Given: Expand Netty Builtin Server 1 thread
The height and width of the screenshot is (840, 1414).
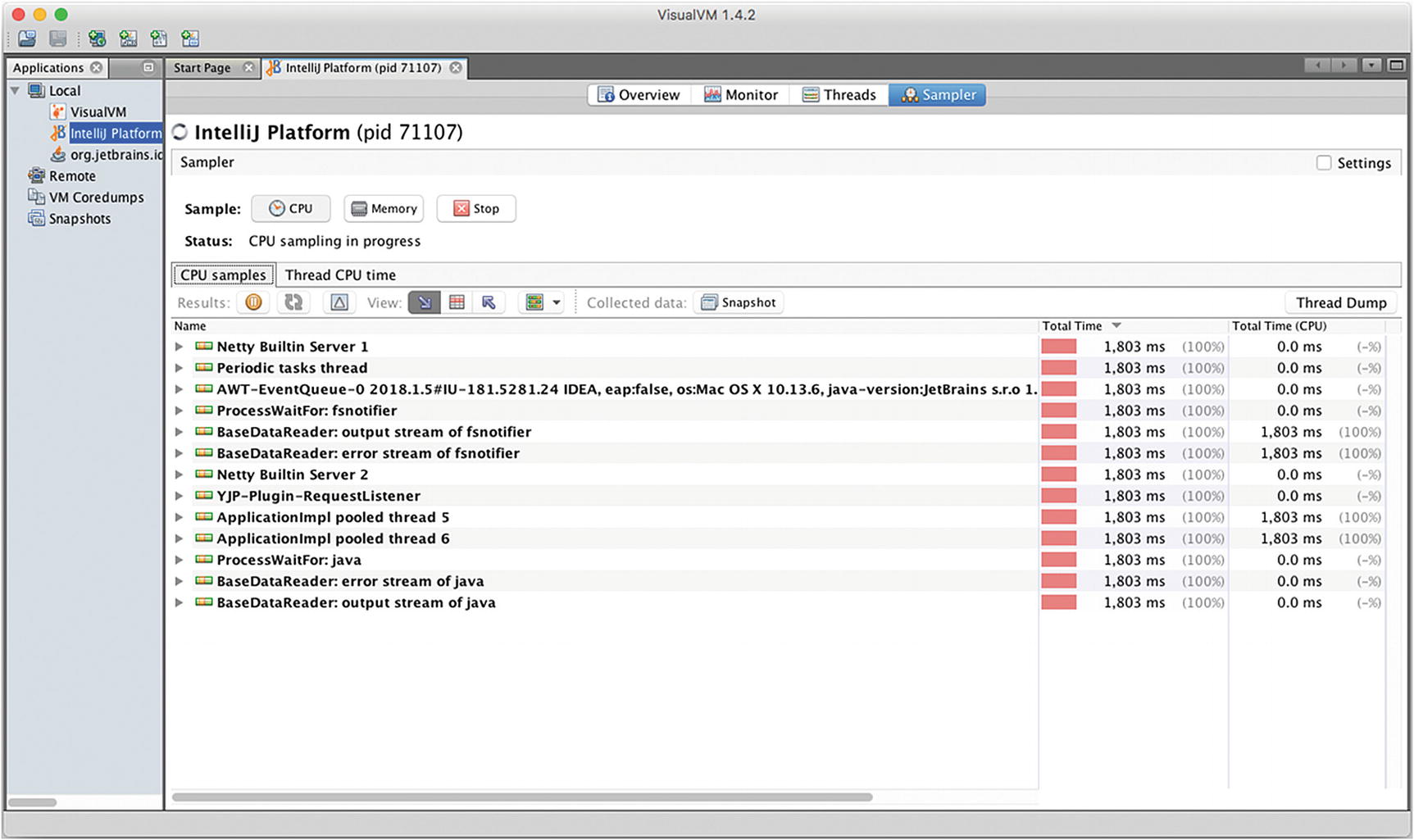Looking at the screenshot, I should 179,347.
